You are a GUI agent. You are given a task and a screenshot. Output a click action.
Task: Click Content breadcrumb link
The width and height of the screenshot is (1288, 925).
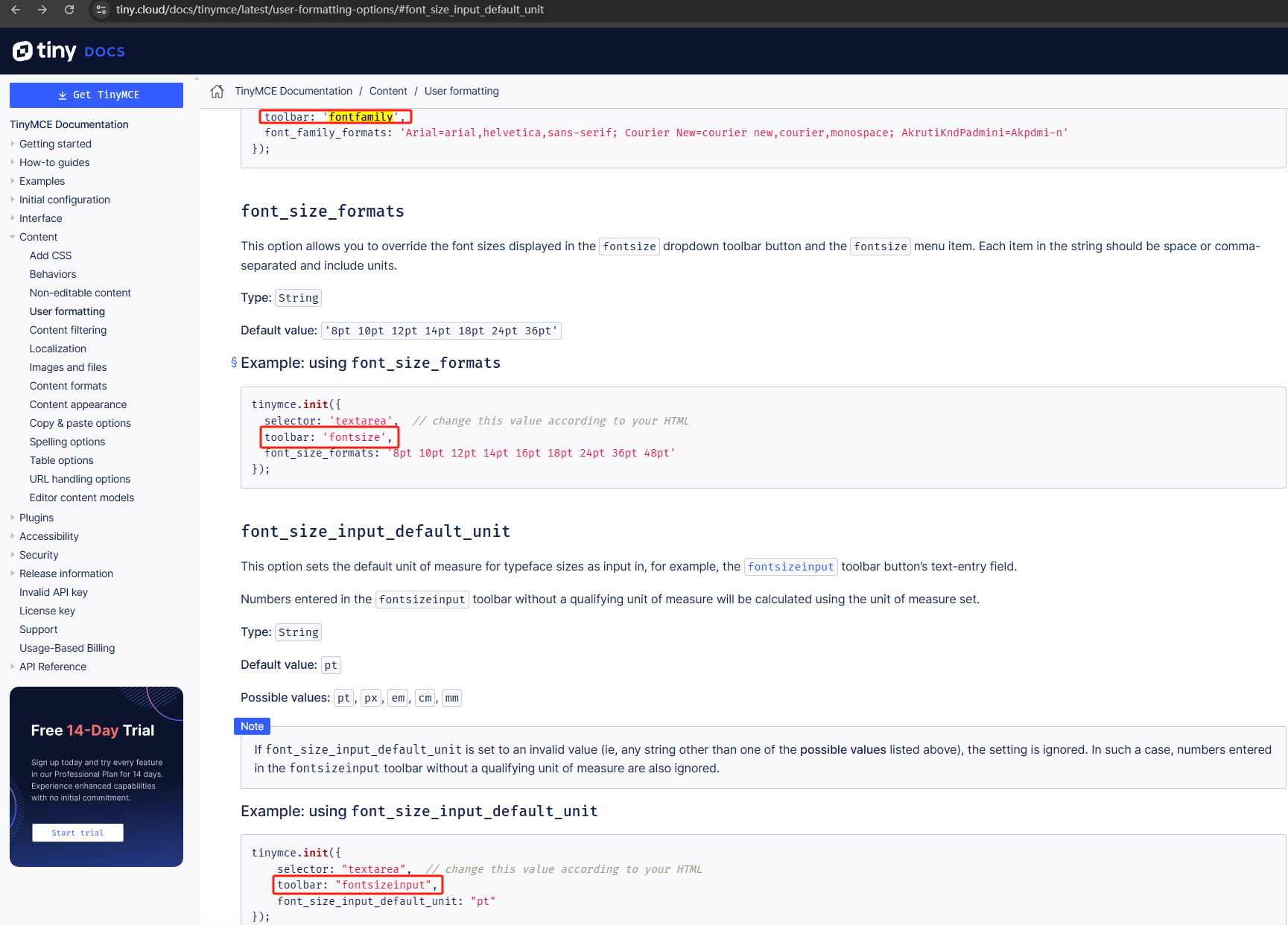pyautogui.click(x=388, y=91)
